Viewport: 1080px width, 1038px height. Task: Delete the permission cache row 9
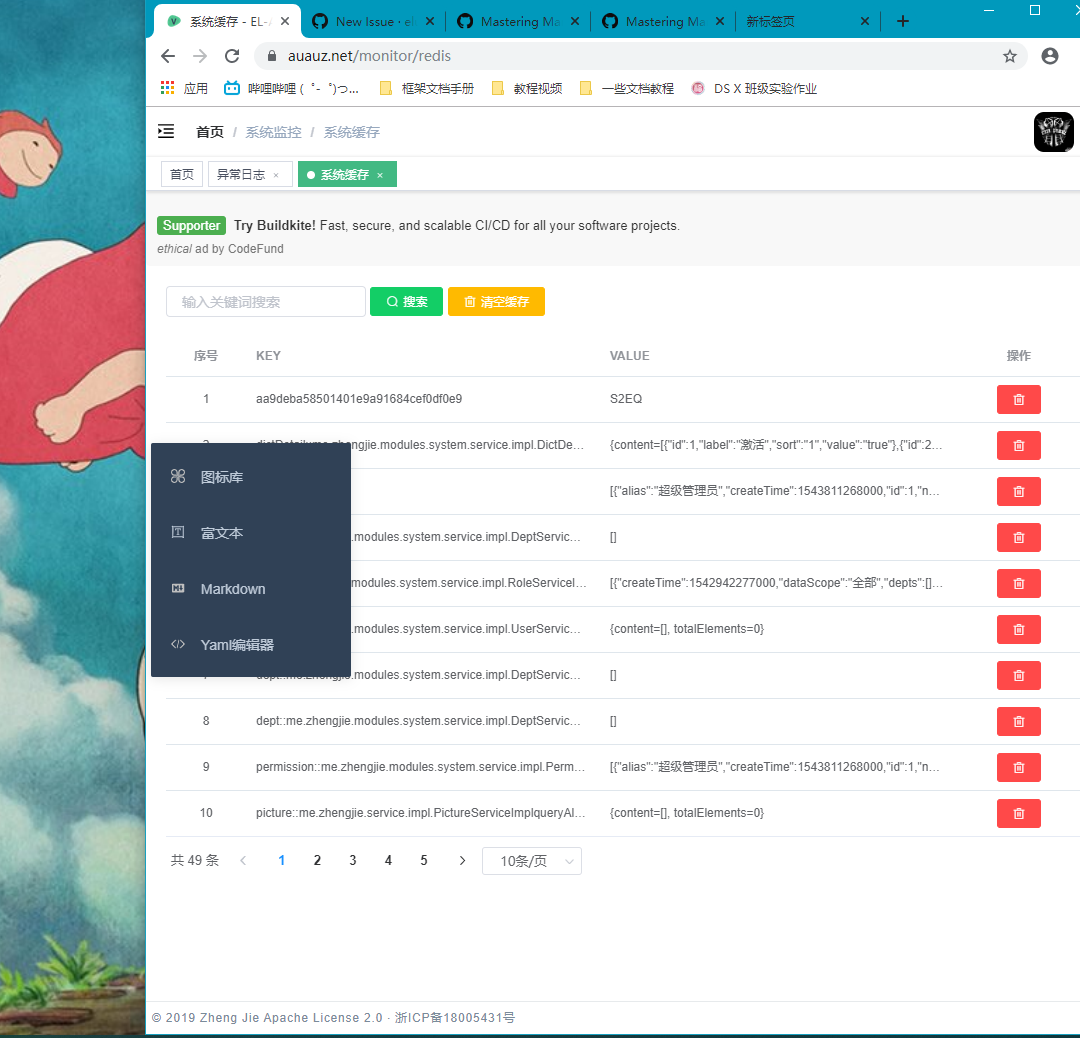point(1018,767)
